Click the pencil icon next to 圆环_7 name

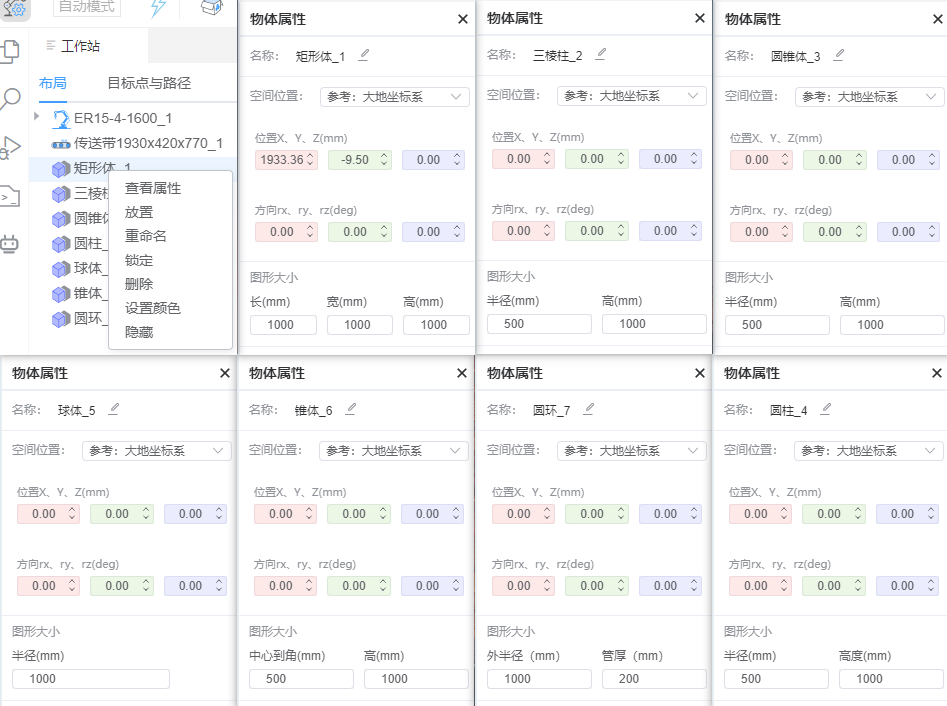pos(589,409)
